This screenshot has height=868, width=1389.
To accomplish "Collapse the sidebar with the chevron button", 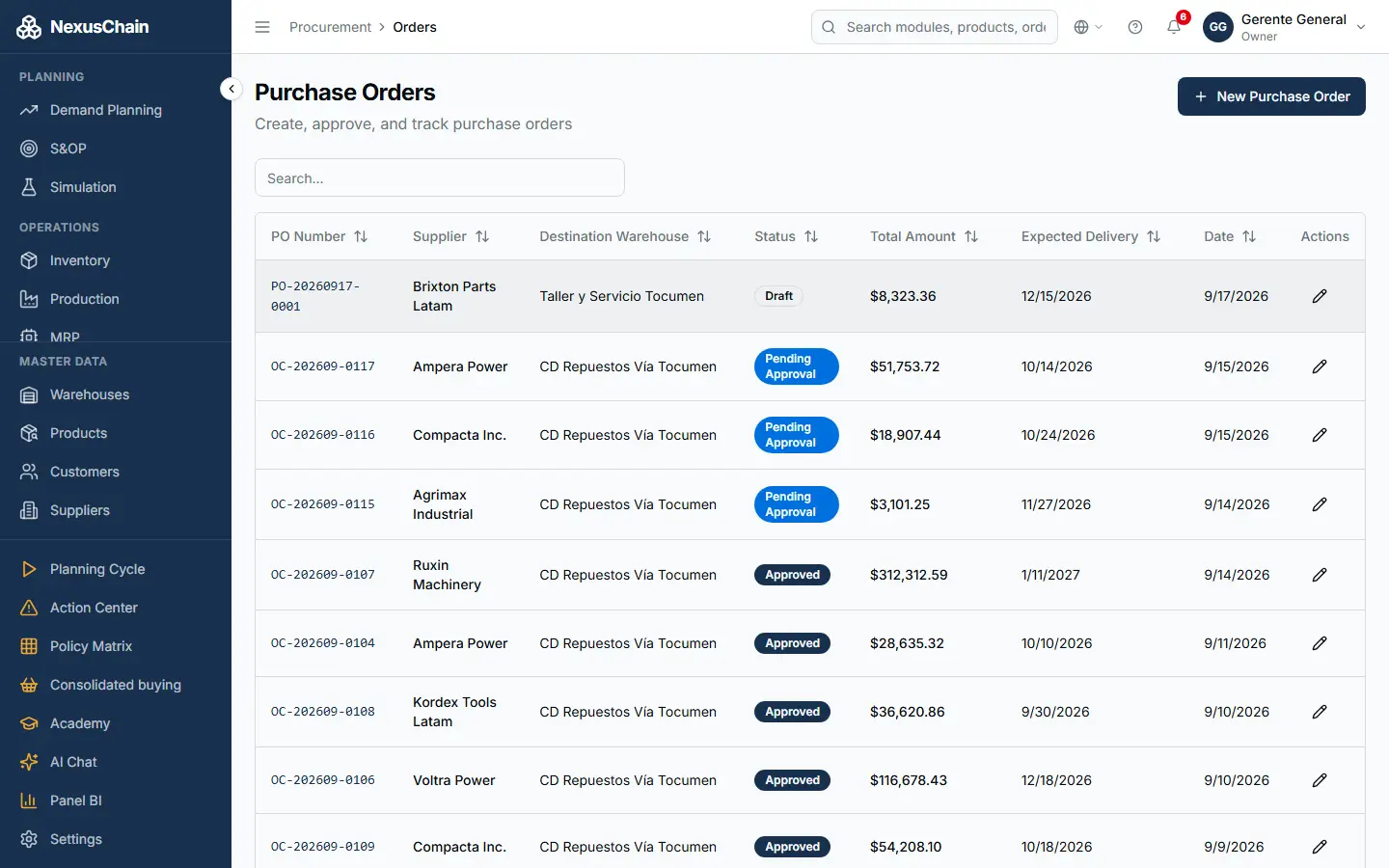I will tap(231, 89).
